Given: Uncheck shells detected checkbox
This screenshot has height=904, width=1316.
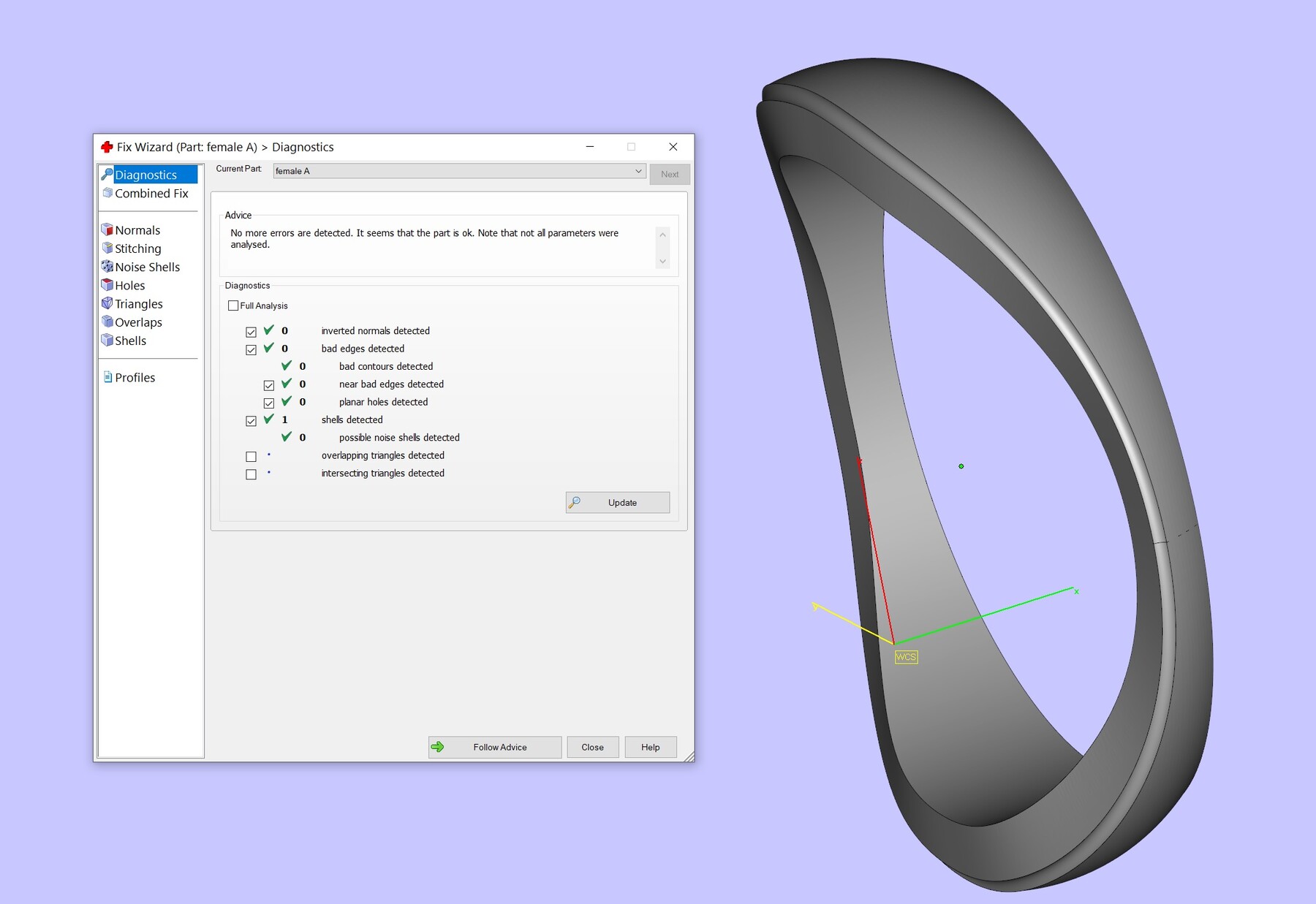Looking at the screenshot, I should point(251,421).
